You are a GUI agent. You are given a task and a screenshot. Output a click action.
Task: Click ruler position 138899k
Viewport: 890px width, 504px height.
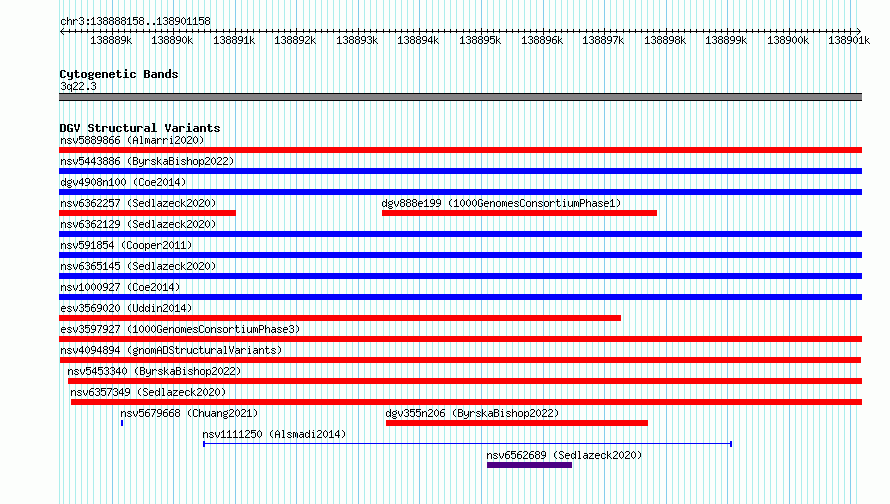pyautogui.click(x=727, y=41)
